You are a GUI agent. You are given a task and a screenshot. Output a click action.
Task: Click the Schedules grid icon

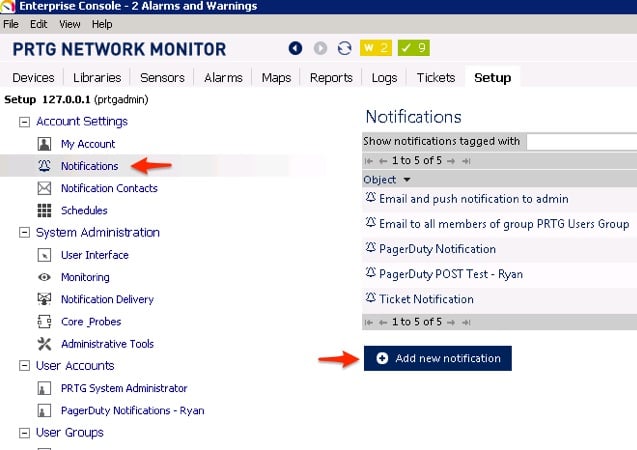44,211
